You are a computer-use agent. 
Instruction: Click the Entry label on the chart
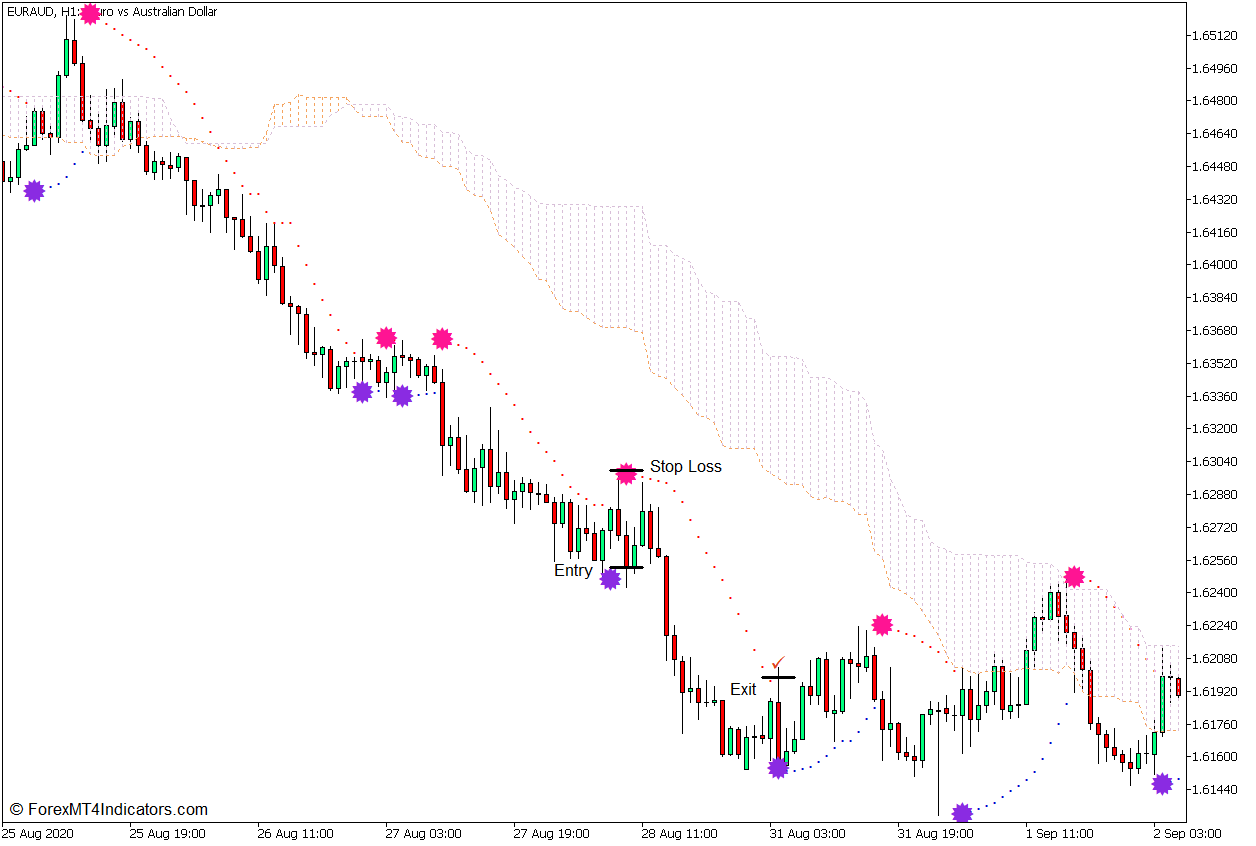(572, 571)
